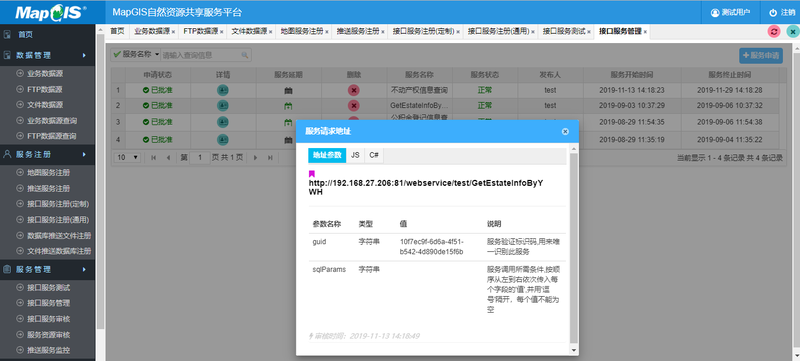The height and width of the screenshot is (361, 800).
Task: Click the red delete icon in row 2
Action: click(x=354, y=106)
